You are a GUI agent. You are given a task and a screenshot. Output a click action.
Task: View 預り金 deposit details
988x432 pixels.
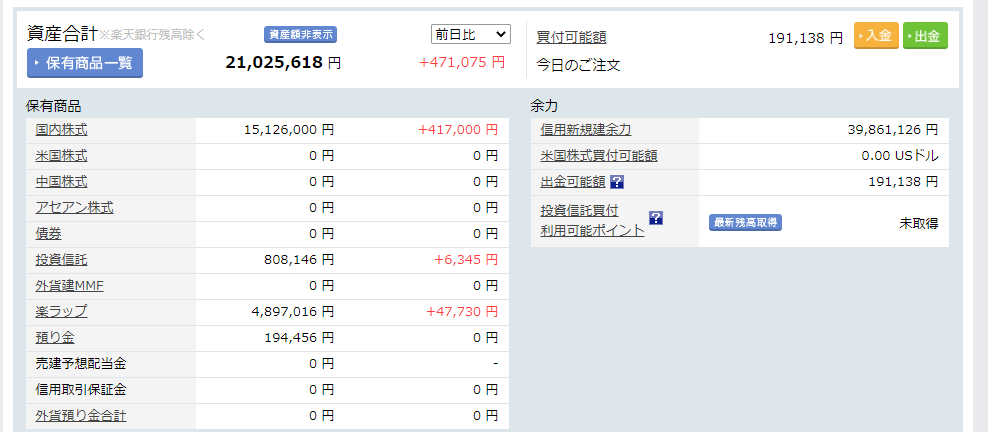coord(55,337)
